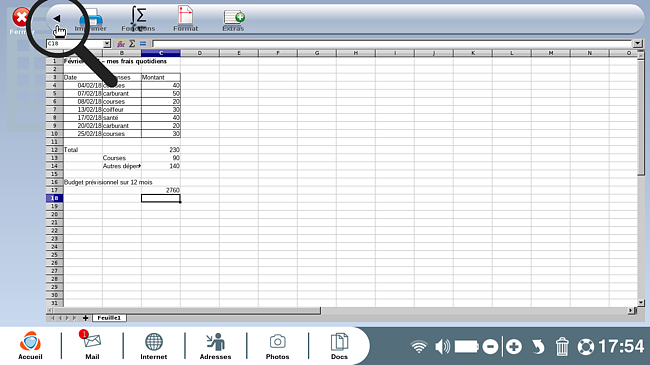Open the Format page icon

(x=185, y=17)
